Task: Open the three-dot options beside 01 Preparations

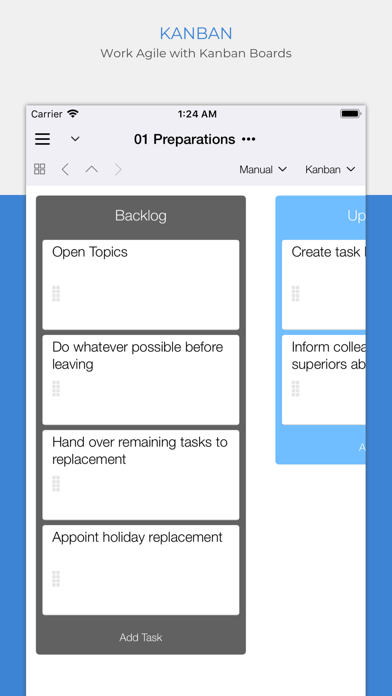Action: [249, 139]
